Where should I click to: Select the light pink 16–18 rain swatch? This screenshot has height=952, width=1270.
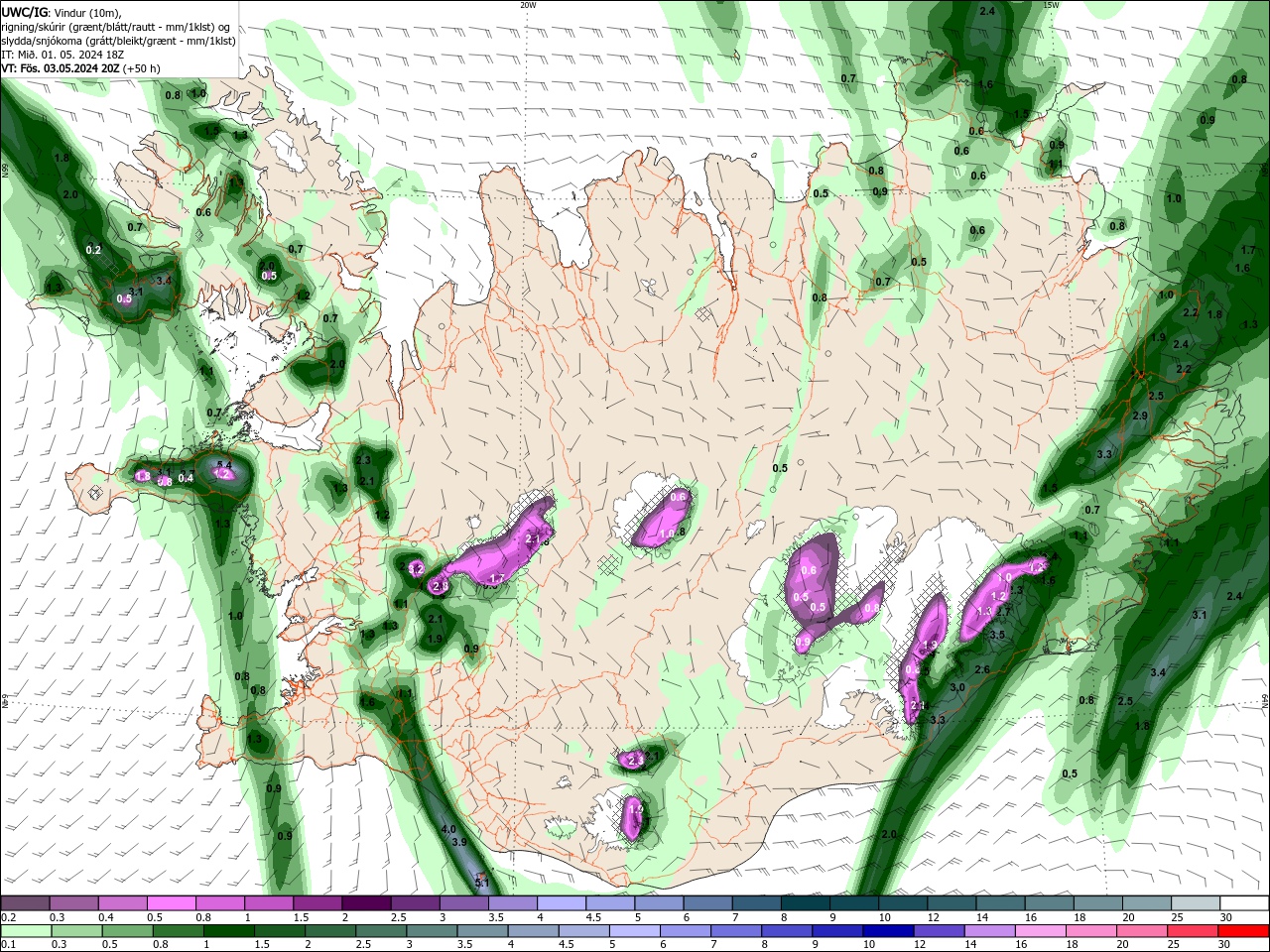(1042, 931)
